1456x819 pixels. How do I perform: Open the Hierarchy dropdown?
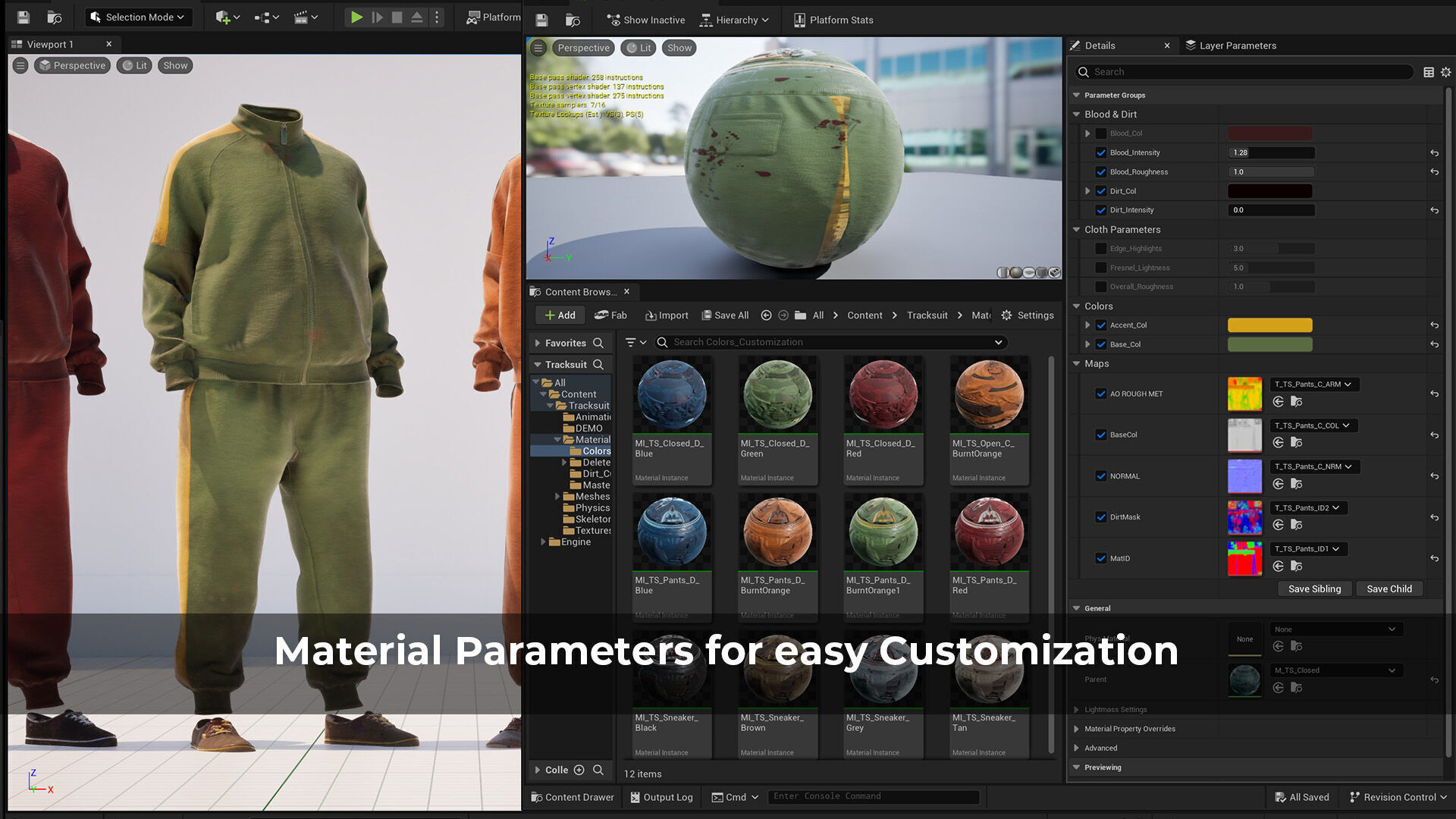(734, 20)
